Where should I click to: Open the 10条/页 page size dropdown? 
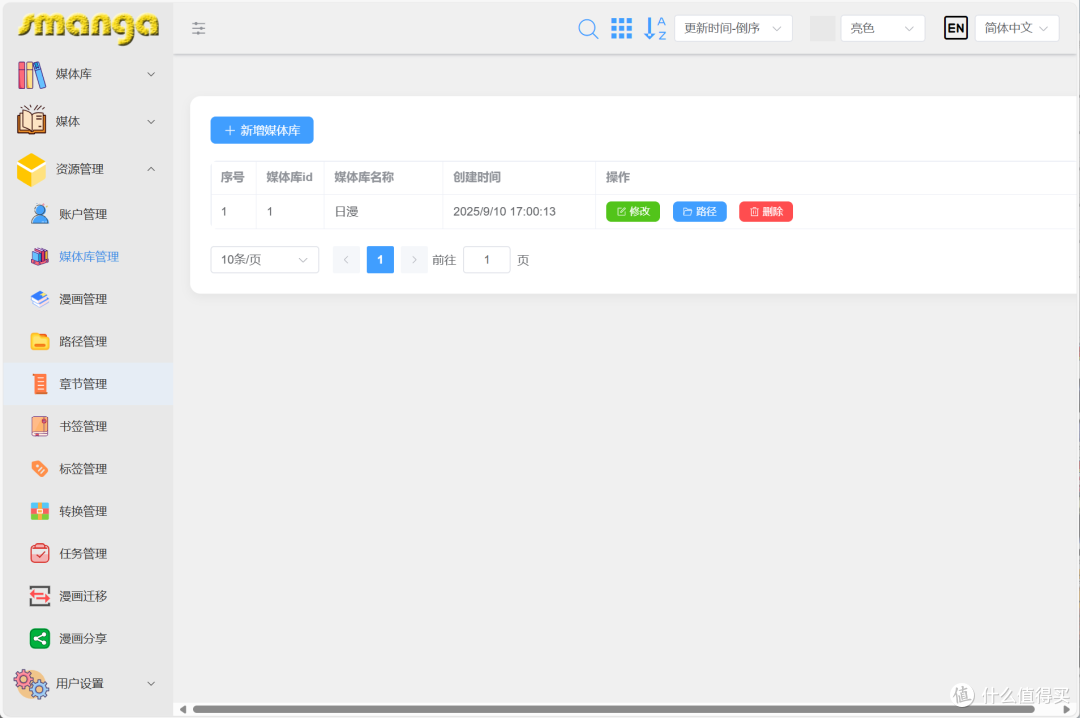click(264, 260)
